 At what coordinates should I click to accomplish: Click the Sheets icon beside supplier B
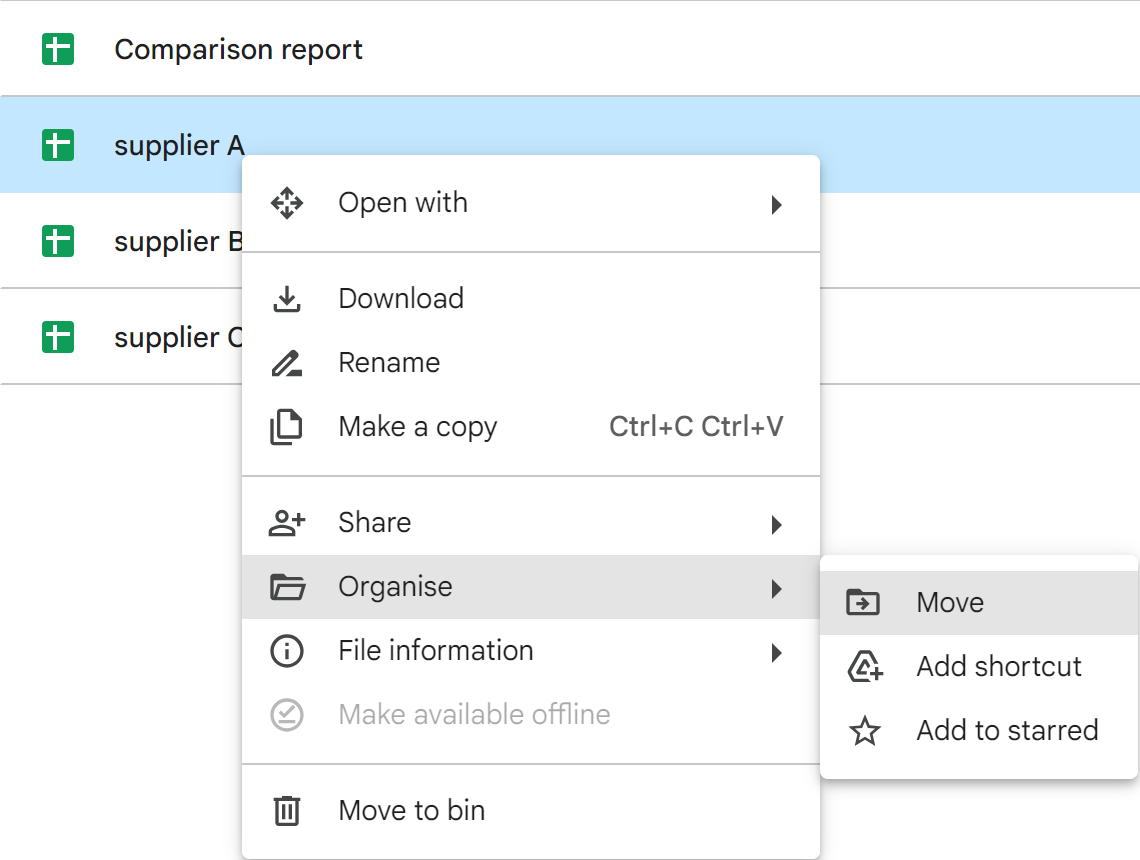tap(57, 241)
